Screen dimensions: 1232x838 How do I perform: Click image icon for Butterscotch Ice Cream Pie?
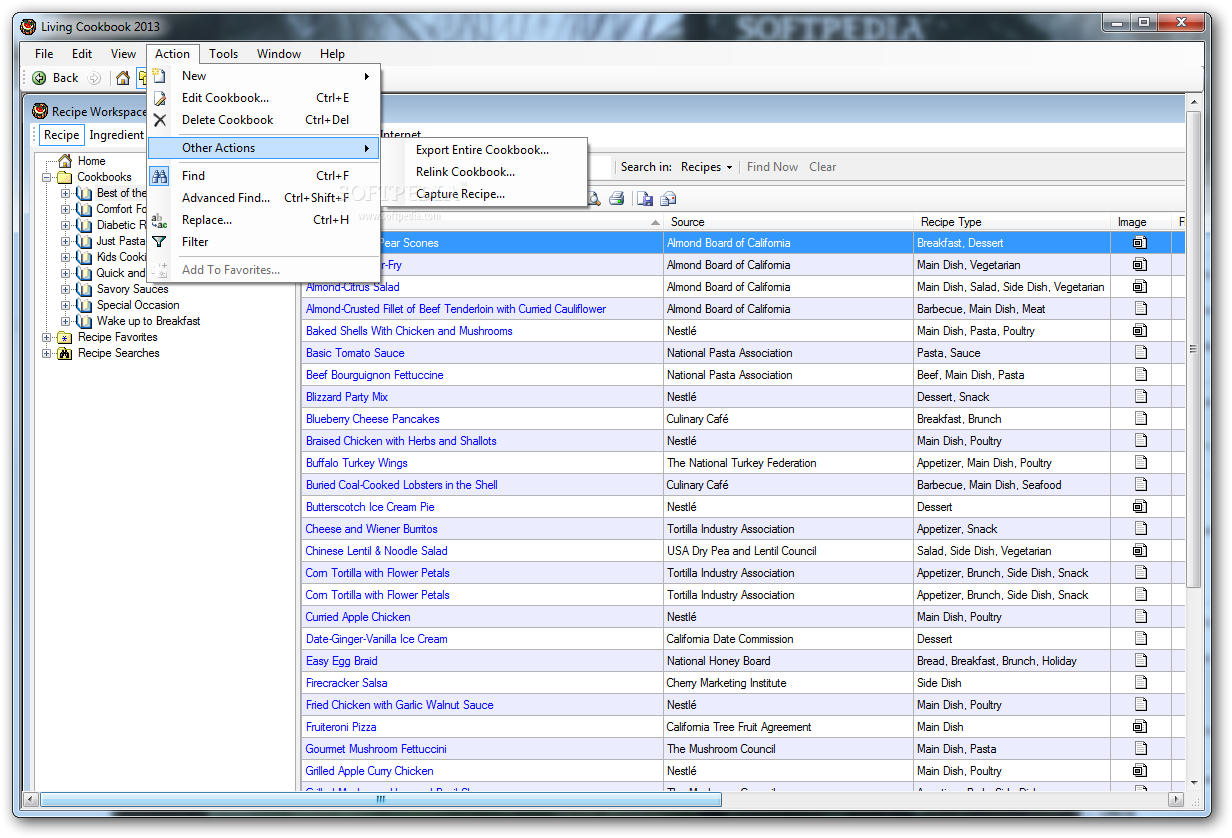pos(1140,507)
